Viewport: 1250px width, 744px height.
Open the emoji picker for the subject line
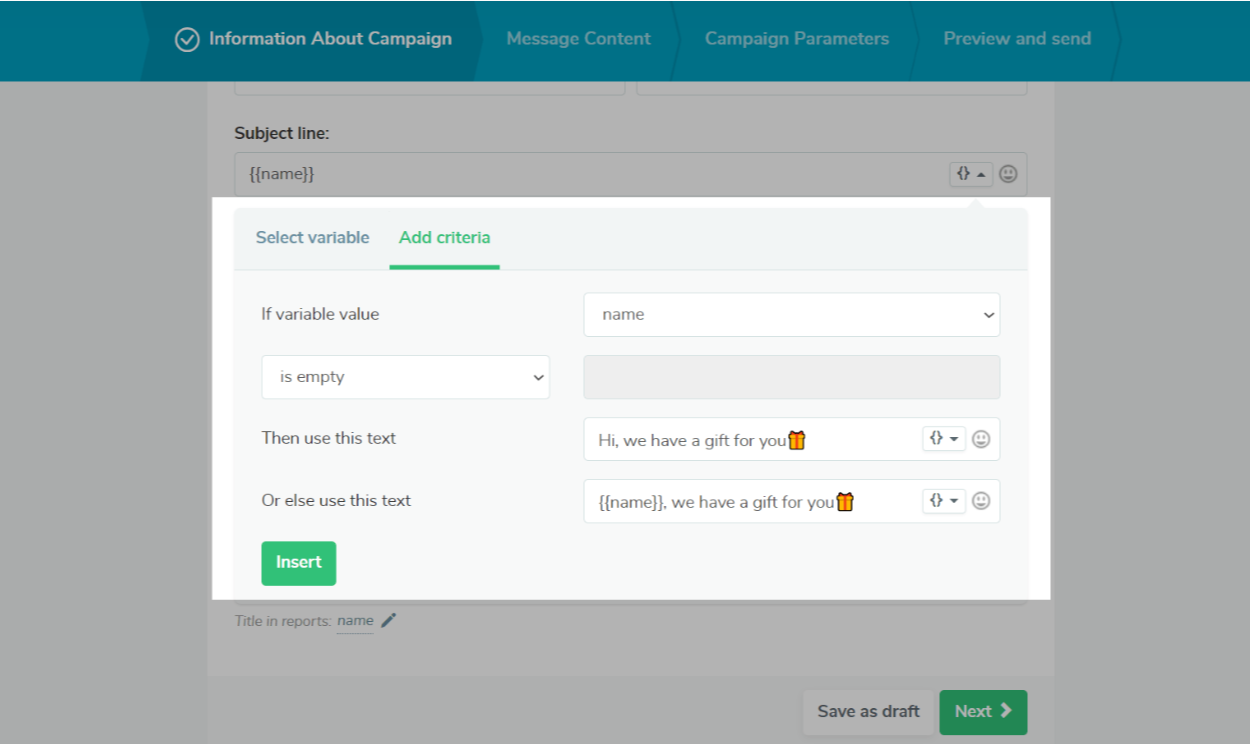click(1008, 173)
